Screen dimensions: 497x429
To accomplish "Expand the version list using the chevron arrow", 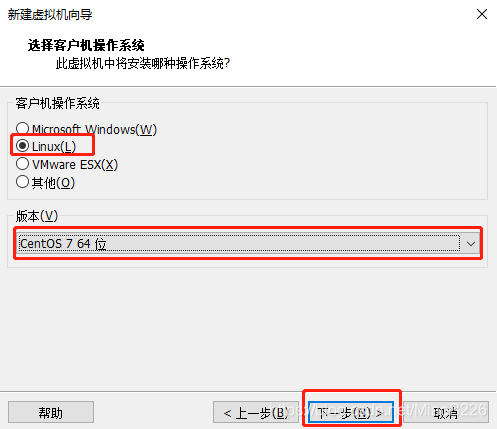I will click(471, 244).
